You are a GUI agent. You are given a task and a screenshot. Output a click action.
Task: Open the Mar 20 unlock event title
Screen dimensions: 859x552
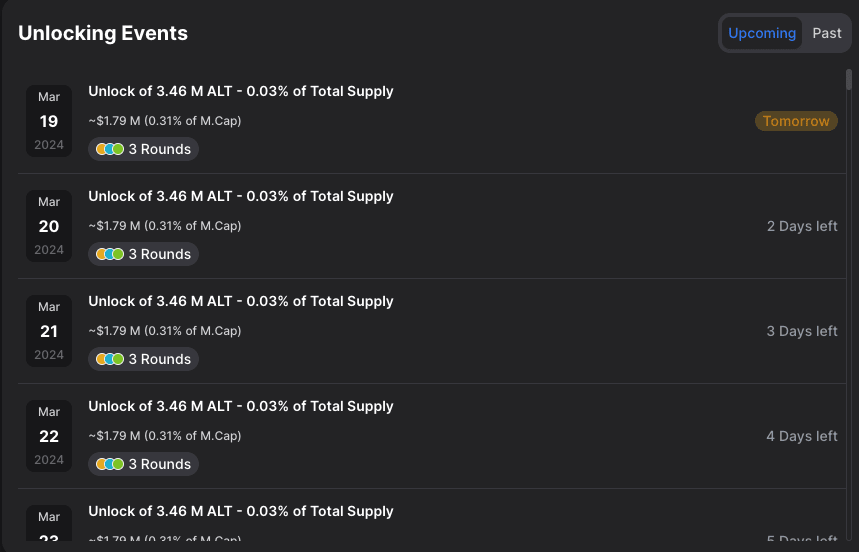(x=241, y=196)
